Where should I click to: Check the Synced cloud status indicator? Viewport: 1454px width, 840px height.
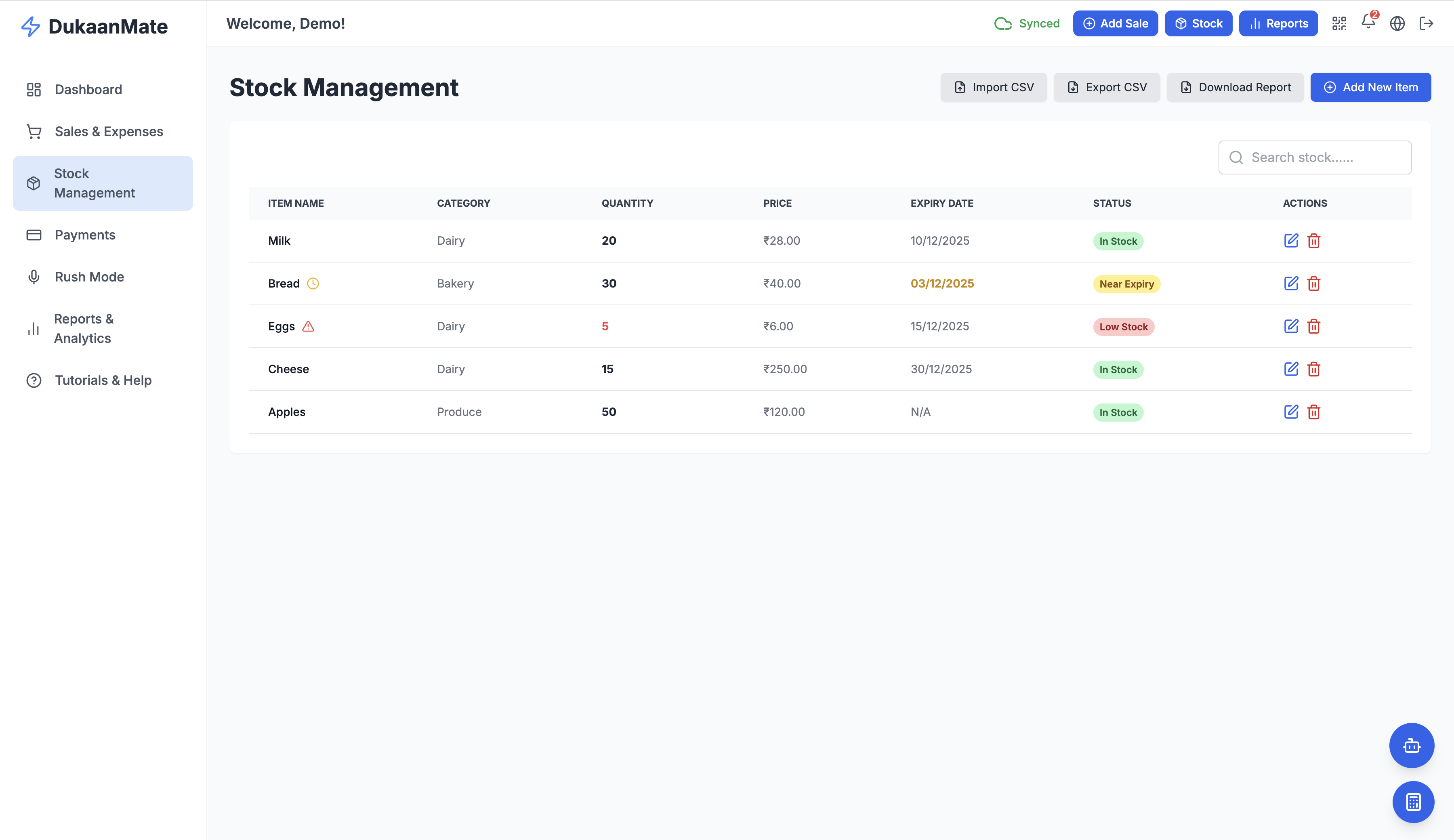pyautogui.click(x=1026, y=23)
